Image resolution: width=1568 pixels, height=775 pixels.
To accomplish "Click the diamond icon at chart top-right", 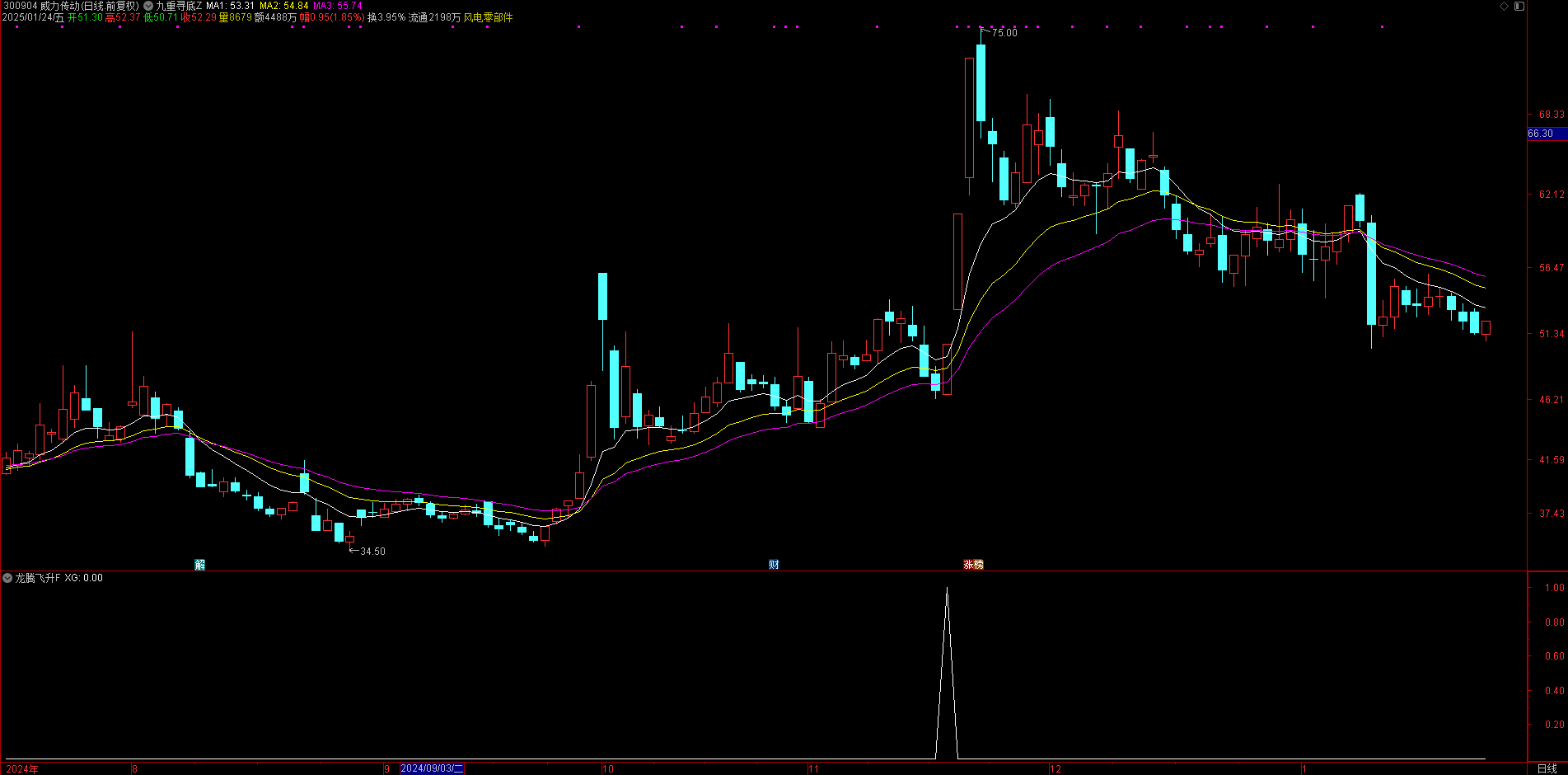I will pyautogui.click(x=1504, y=6).
